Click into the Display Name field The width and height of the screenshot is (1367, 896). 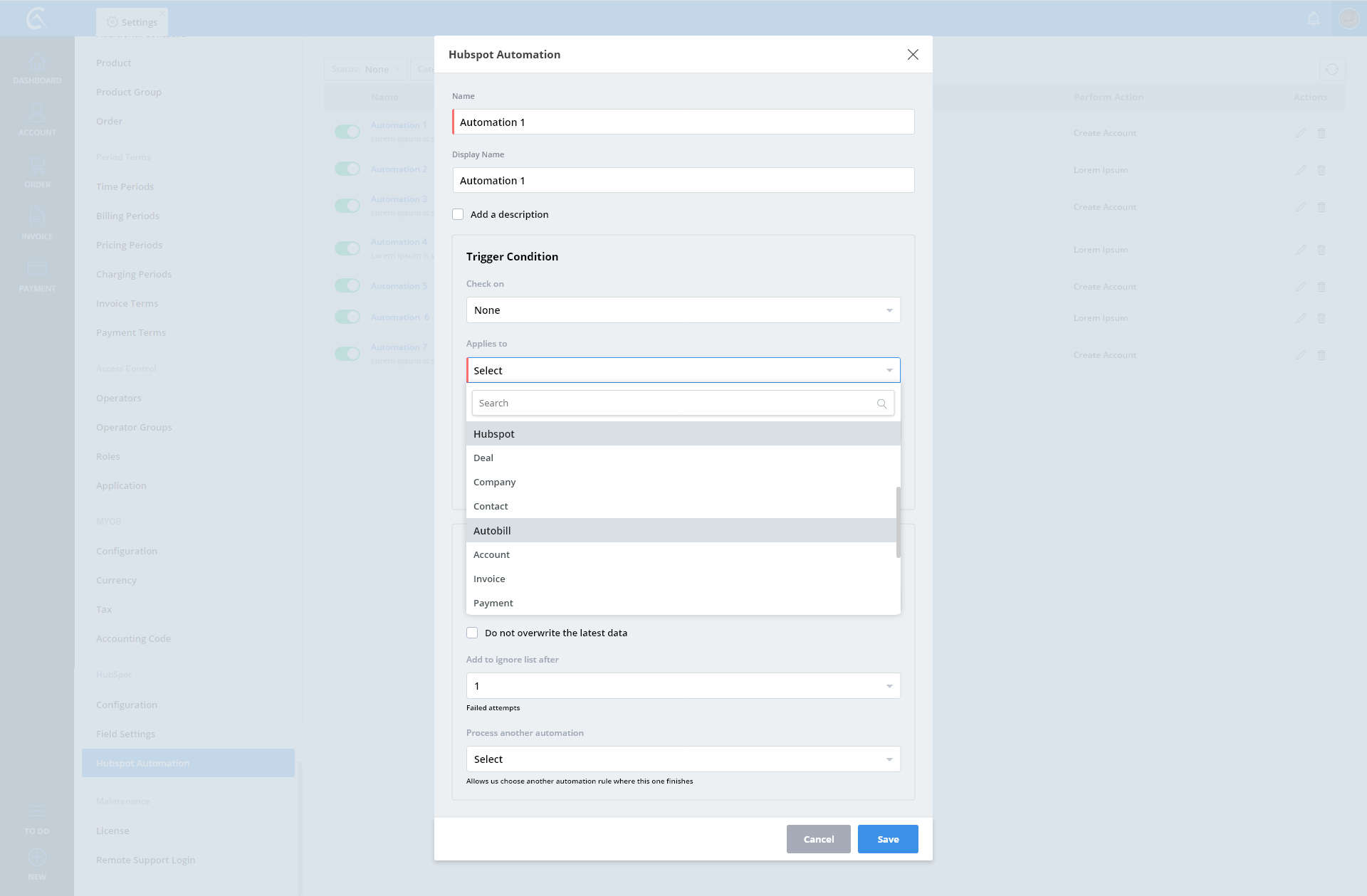click(683, 181)
